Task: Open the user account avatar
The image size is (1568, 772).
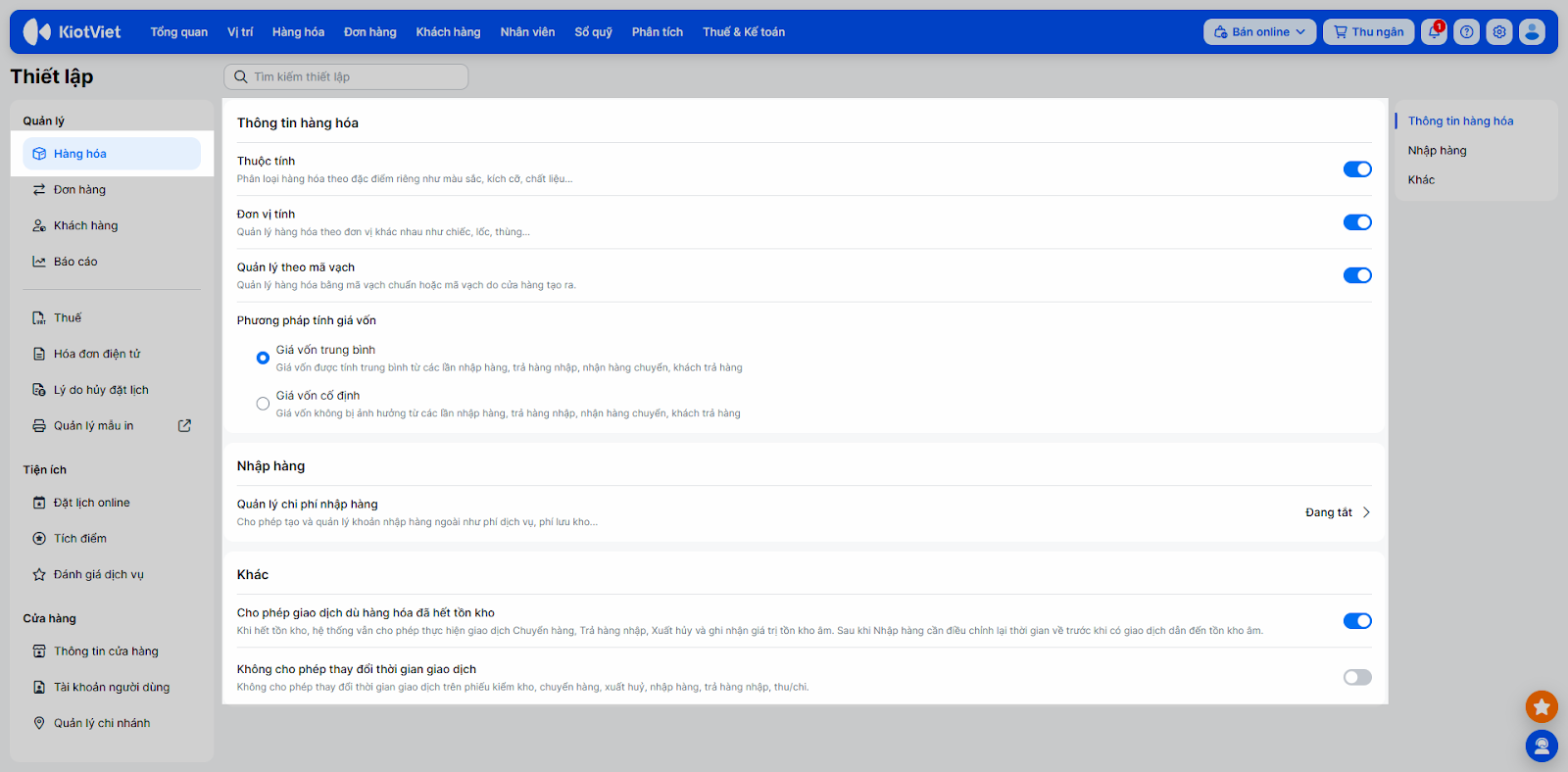Action: click(x=1532, y=32)
